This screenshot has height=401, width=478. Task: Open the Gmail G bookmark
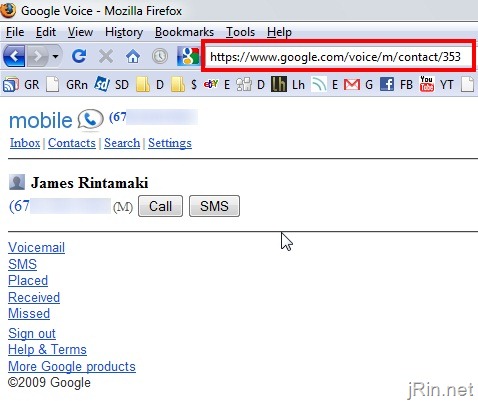358,84
